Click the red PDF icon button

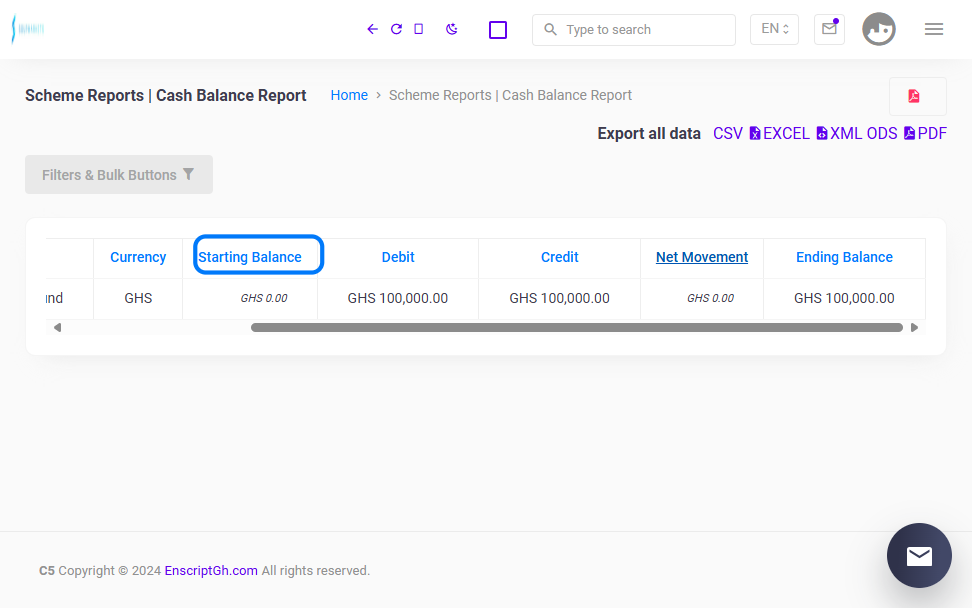917,96
